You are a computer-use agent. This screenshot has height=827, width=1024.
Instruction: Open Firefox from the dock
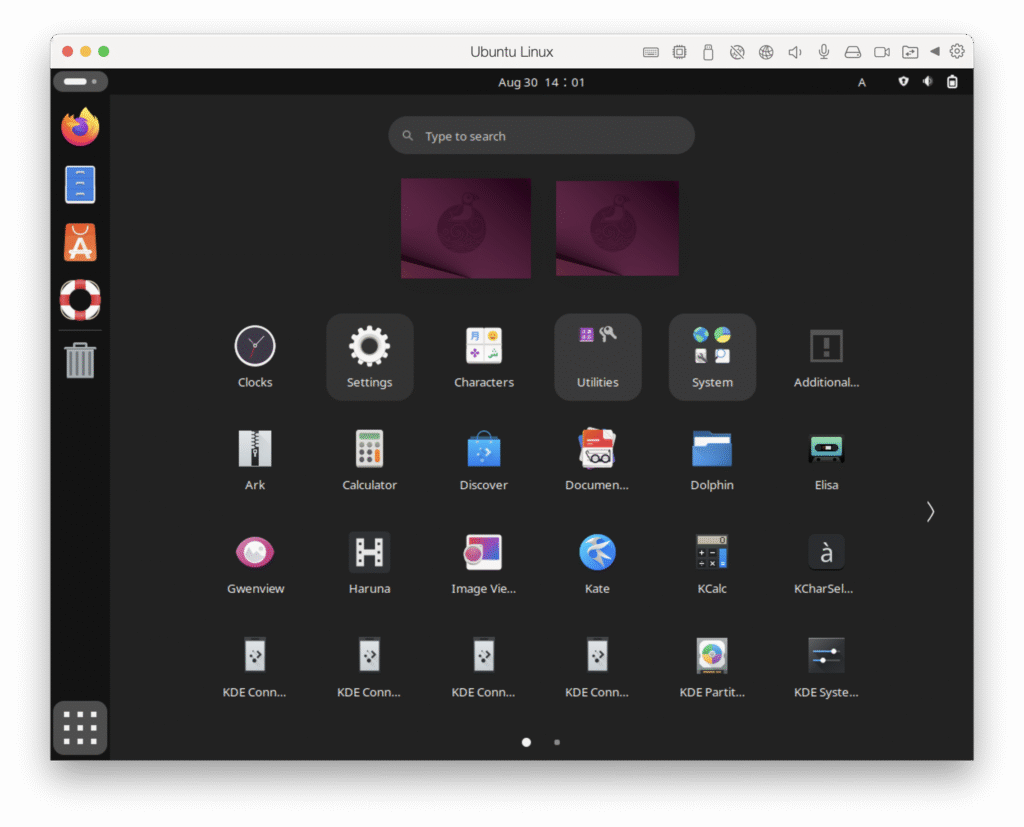[x=80, y=127]
